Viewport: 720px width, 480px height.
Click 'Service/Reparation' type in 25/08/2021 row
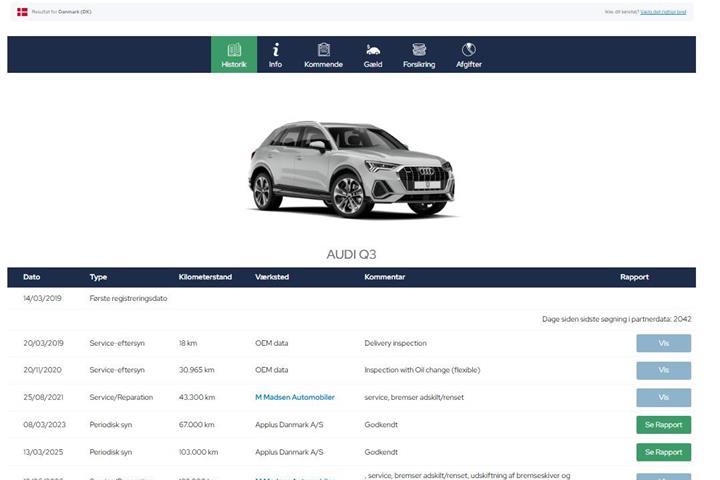[121, 397]
